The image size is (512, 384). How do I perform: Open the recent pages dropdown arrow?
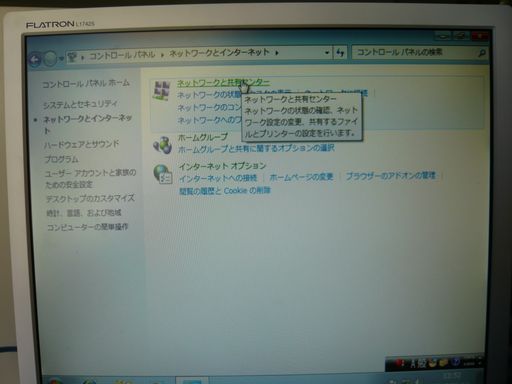[x=61, y=59]
